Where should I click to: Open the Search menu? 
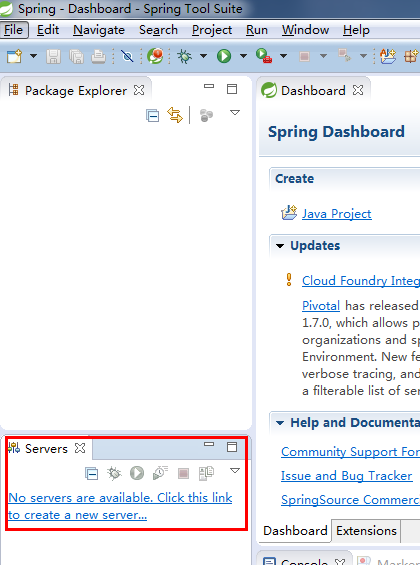[x=158, y=30]
